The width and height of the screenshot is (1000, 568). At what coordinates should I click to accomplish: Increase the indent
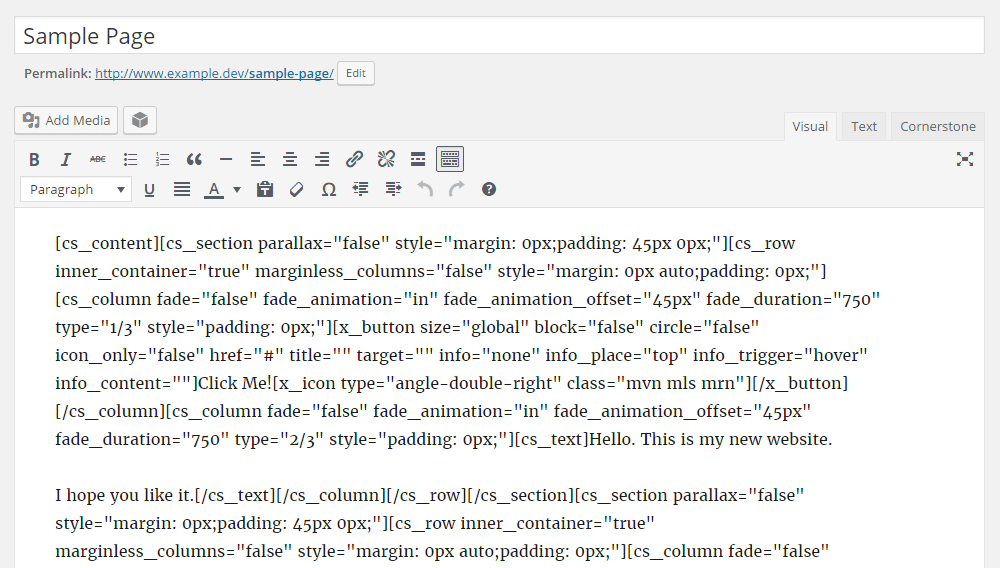[393, 189]
